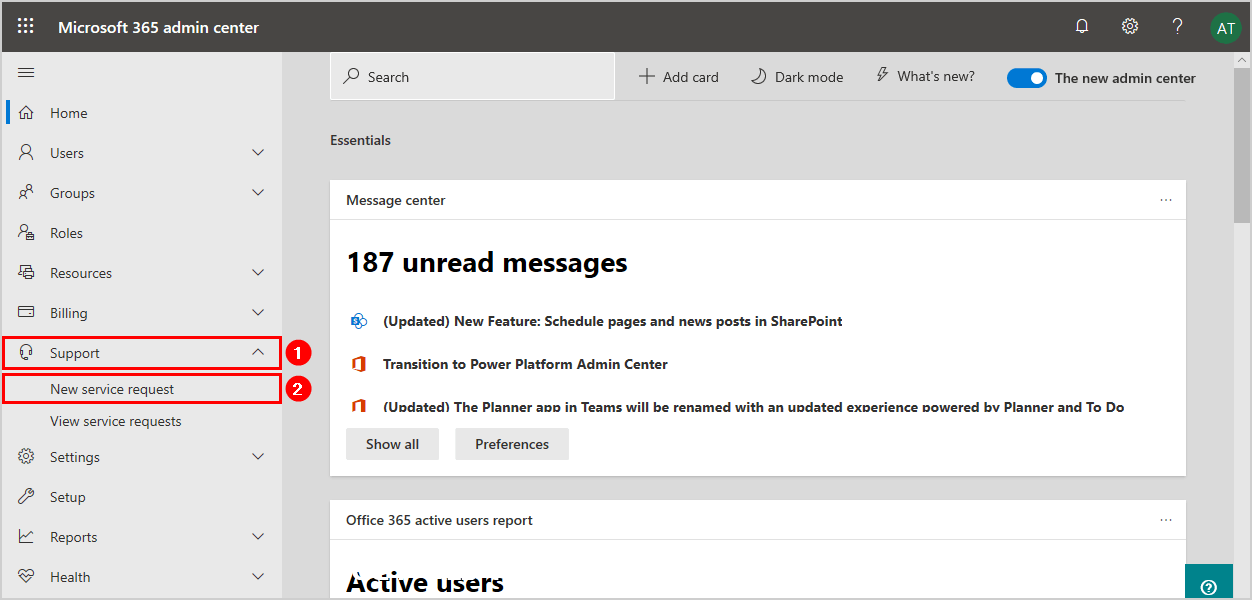The width and height of the screenshot is (1252, 600).
Task: Open the AT account avatar
Action: tap(1225, 28)
